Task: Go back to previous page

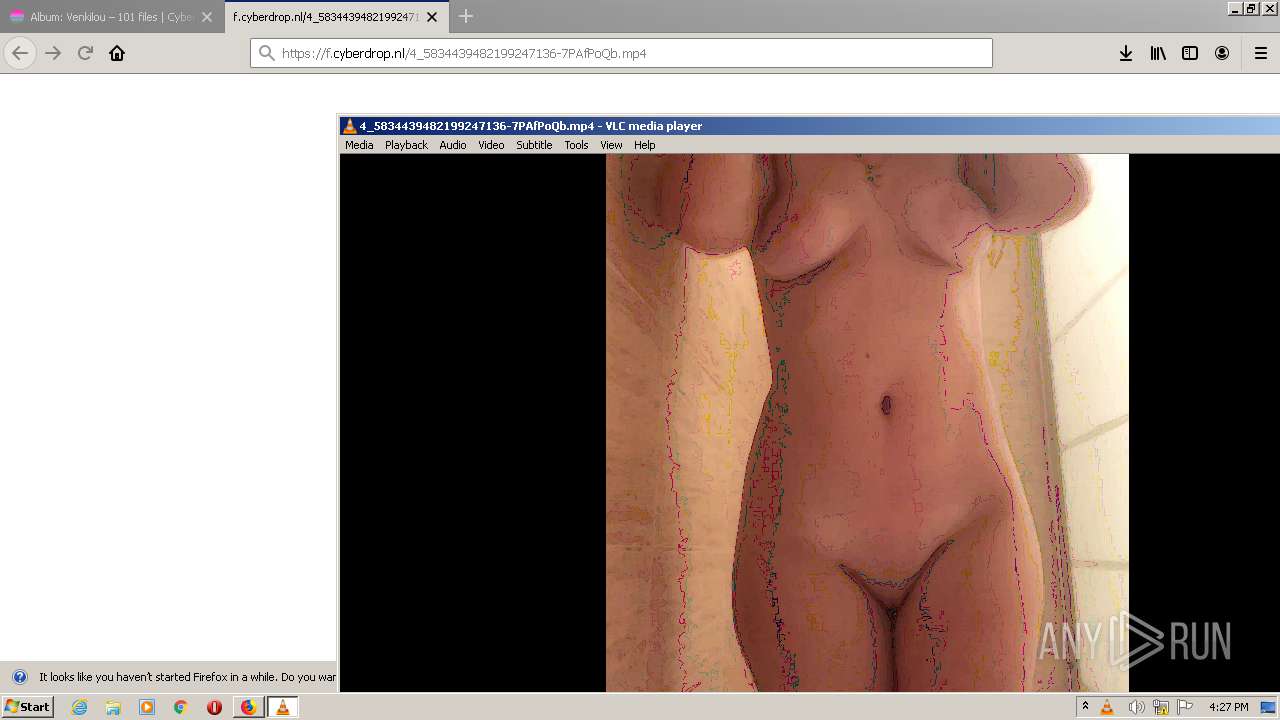Action: [20, 53]
